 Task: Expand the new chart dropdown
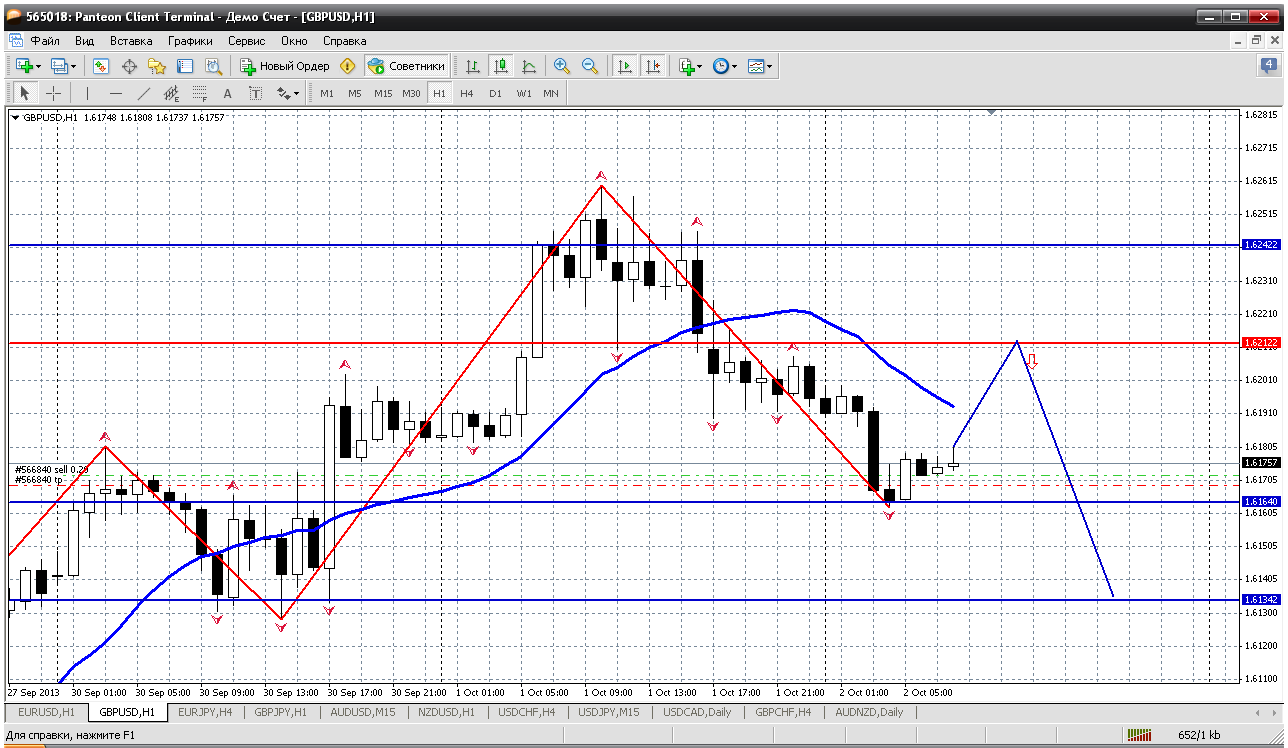click(38, 66)
